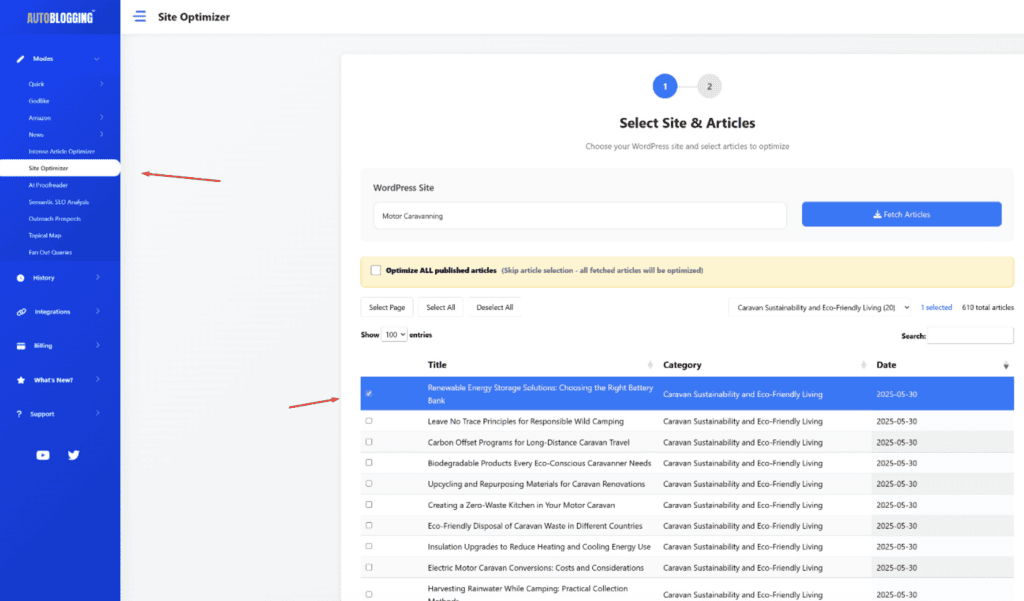Click the hamburger menu icon

[x=139, y=17]
